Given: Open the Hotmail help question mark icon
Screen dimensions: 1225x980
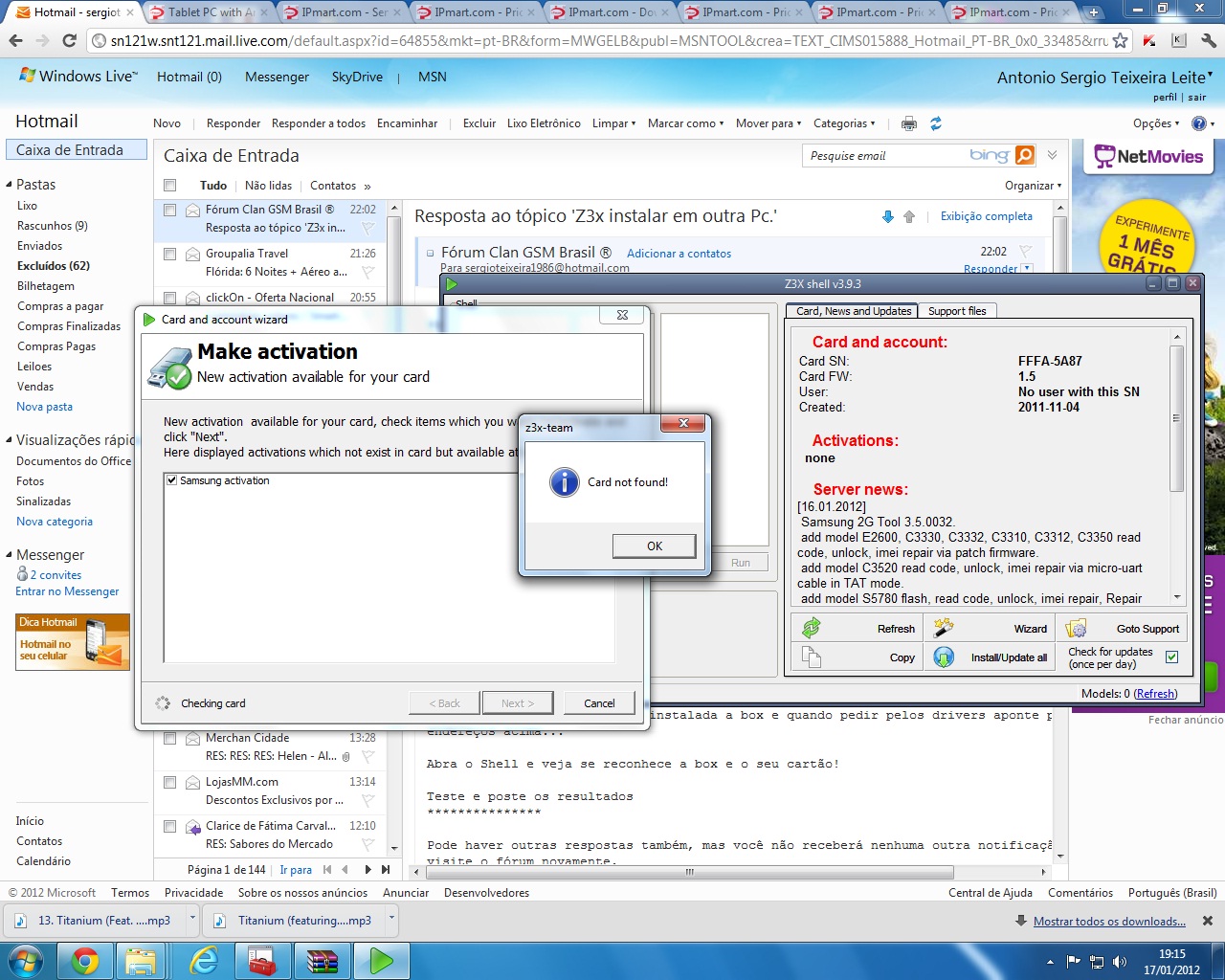Looking at the screenshot, I should click(1198, 123).
